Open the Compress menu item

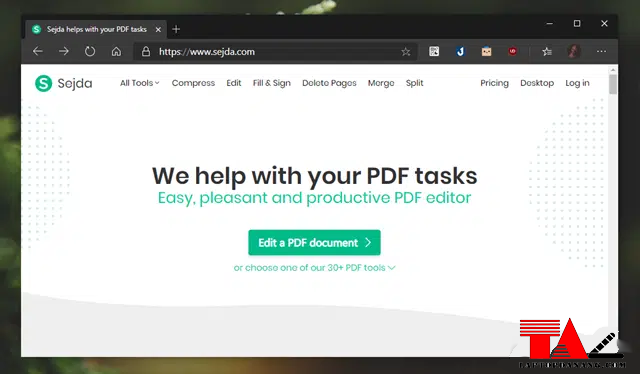point(193,83)
